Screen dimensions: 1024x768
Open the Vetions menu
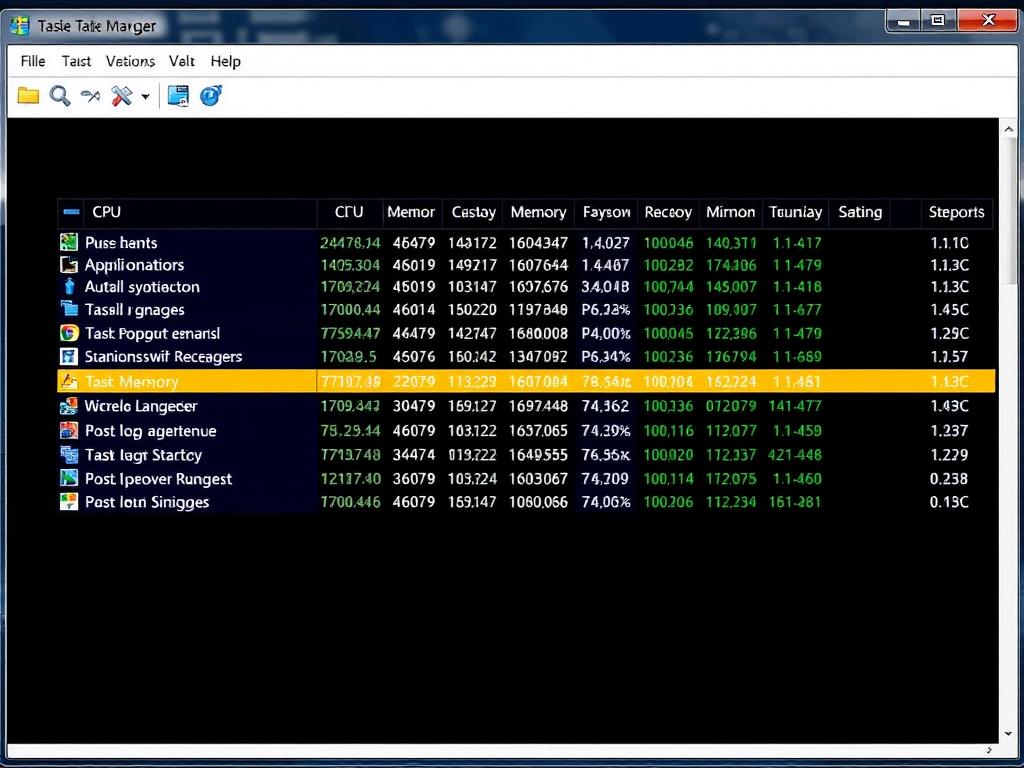click(x=130, y=61)
